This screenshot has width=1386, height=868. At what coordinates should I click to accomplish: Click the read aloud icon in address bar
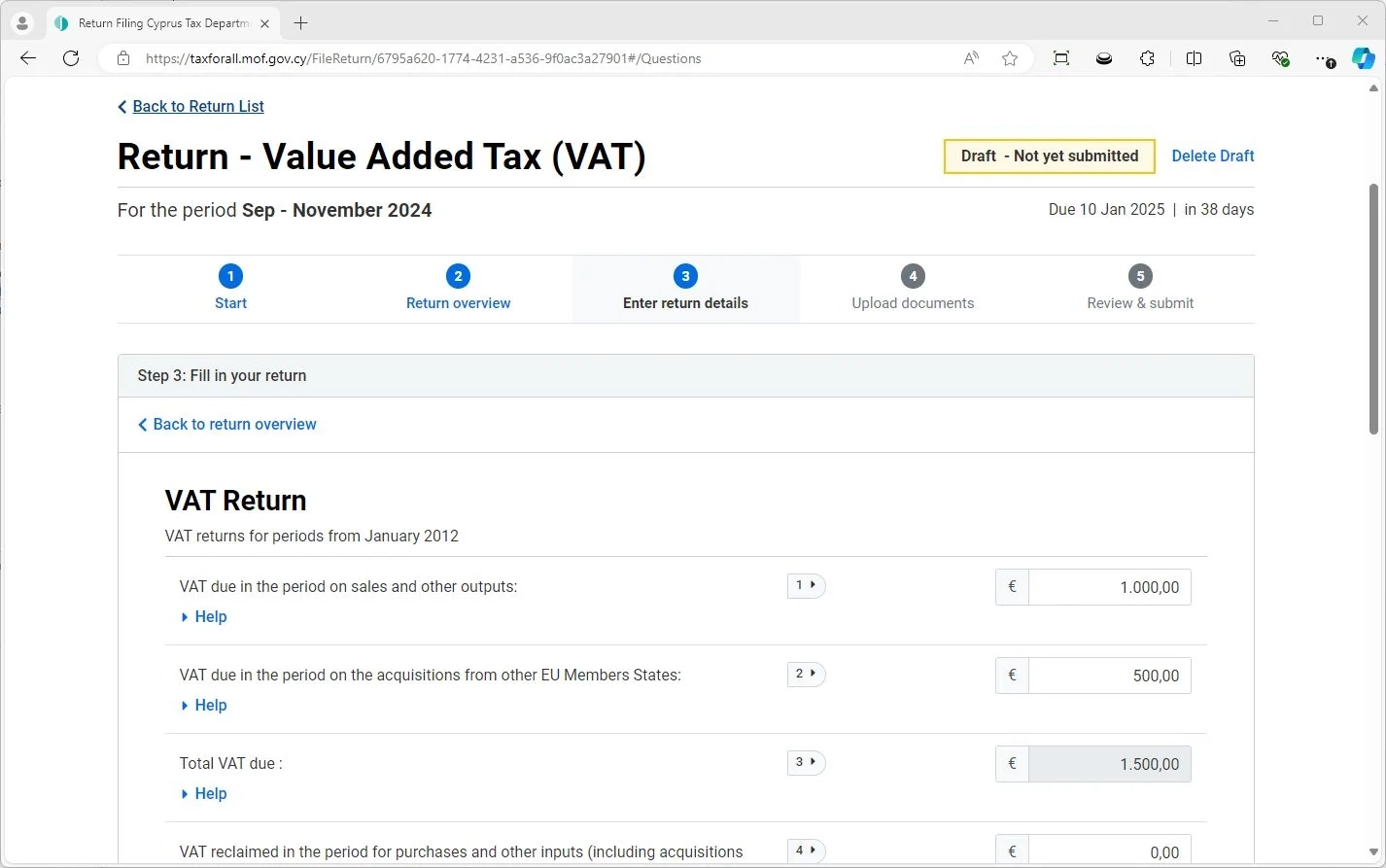pos(971,58)
